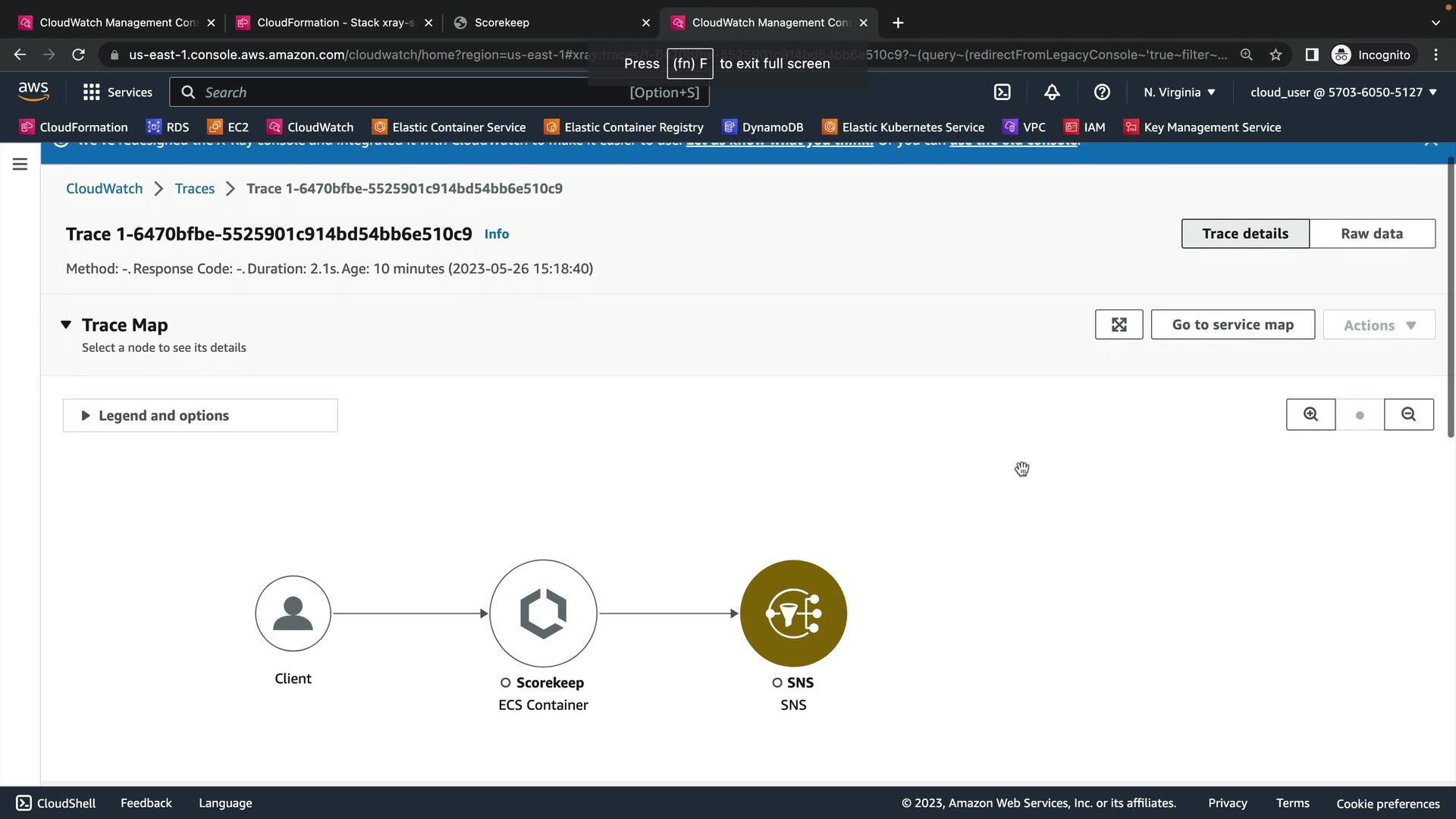This screenshot has width=1456, height=819.
Task: Go to Traces breadcrumb link
Action: [x=194, y=189]
